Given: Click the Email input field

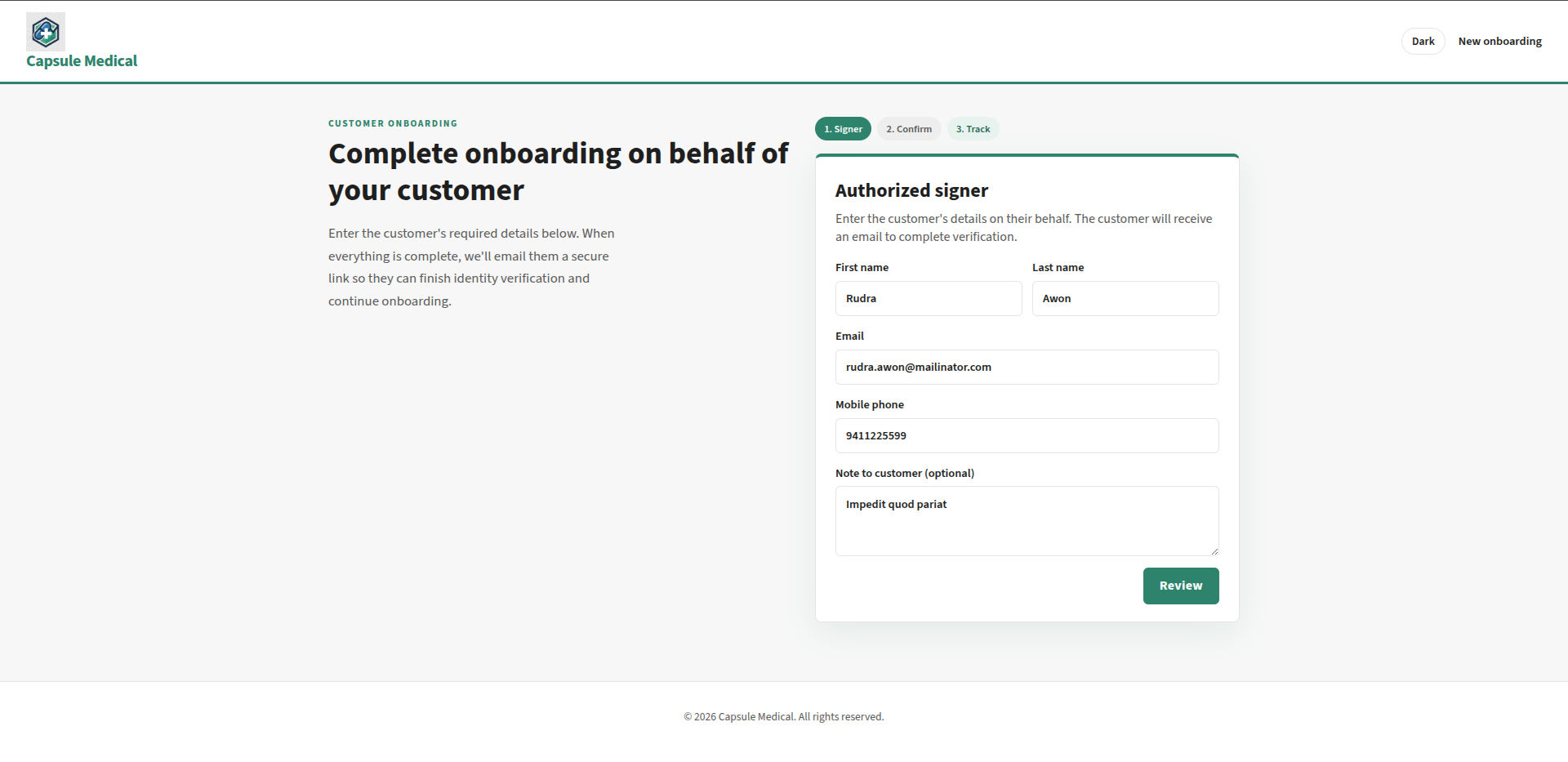Looking at the screenshot, I should click(x=1027, y=368).
